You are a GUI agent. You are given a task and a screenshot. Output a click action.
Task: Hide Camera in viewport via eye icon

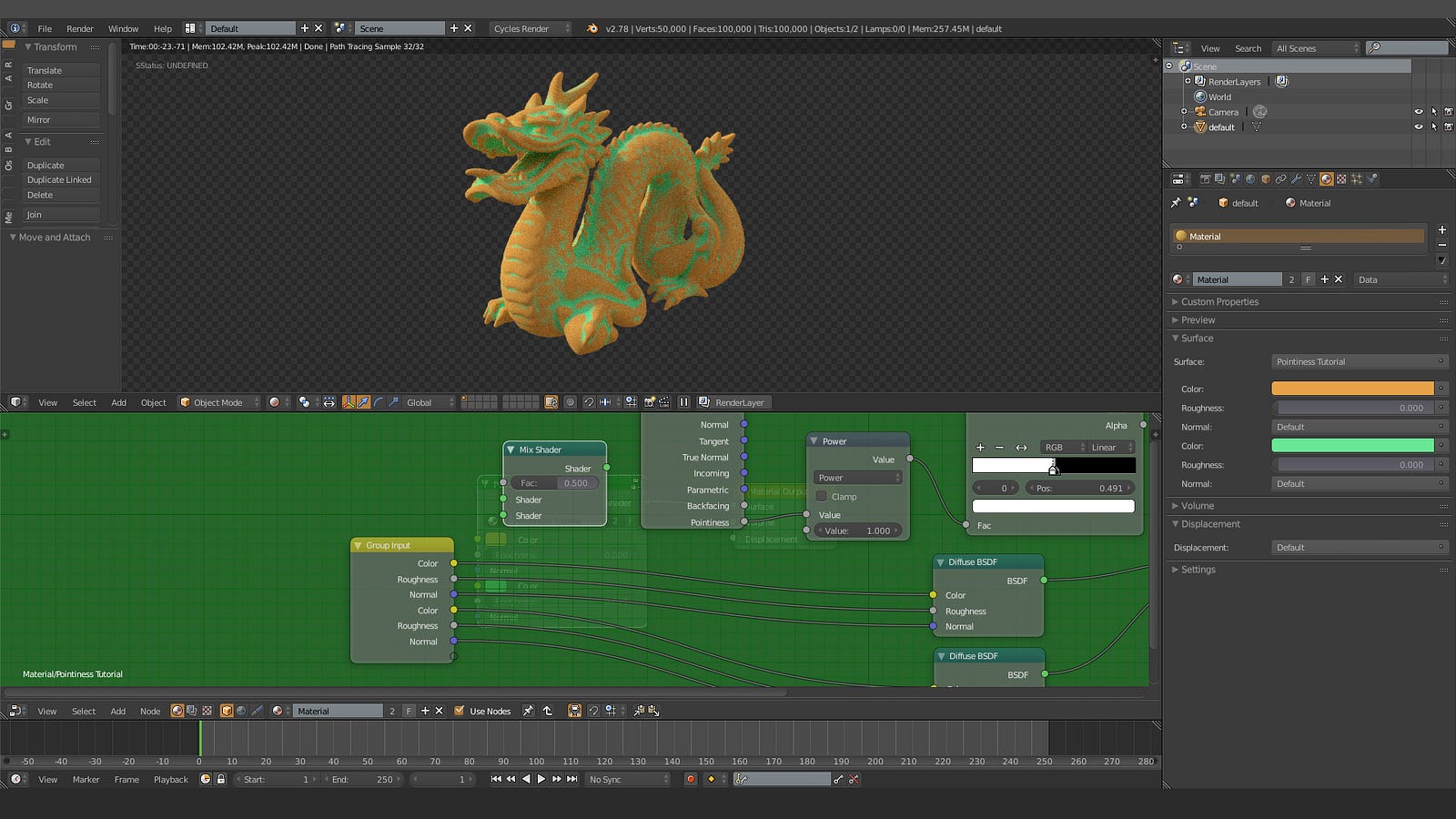[x=1418, y=112]
